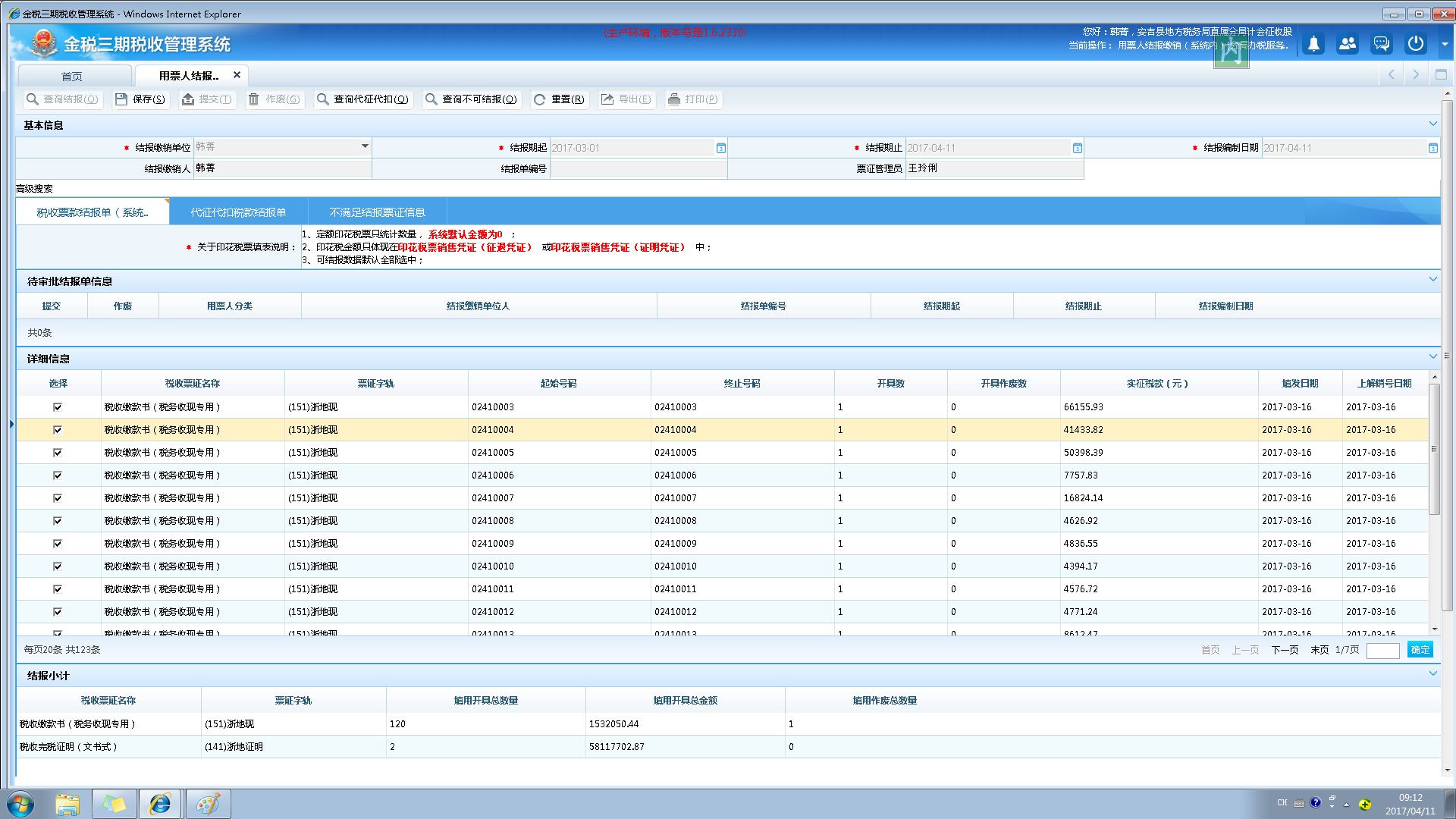The width and height of the screenshot is (1456, 819).
Task: Uncheck the row with number 02410005
Action: point(58,453)
